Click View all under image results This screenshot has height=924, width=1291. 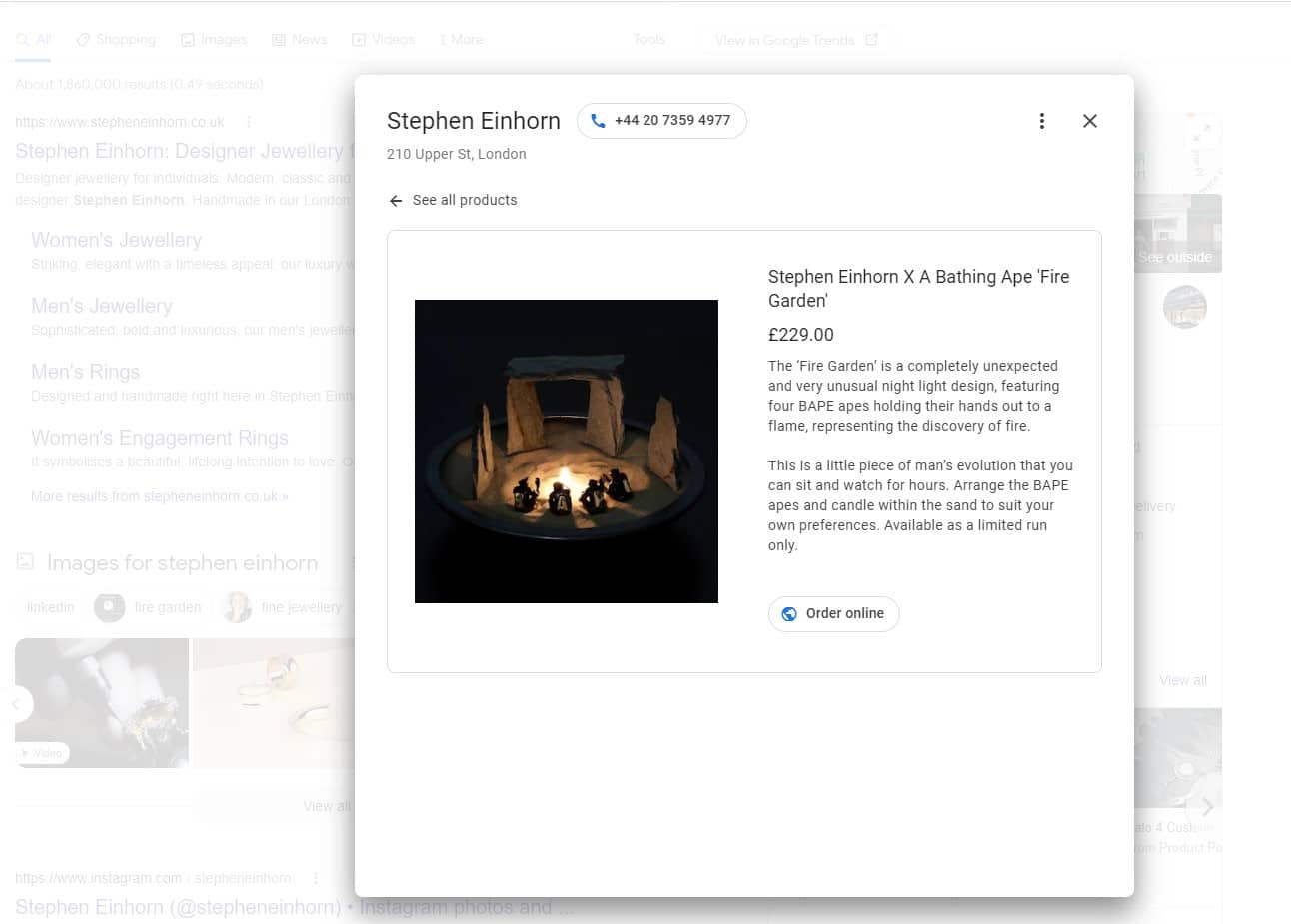327,806
